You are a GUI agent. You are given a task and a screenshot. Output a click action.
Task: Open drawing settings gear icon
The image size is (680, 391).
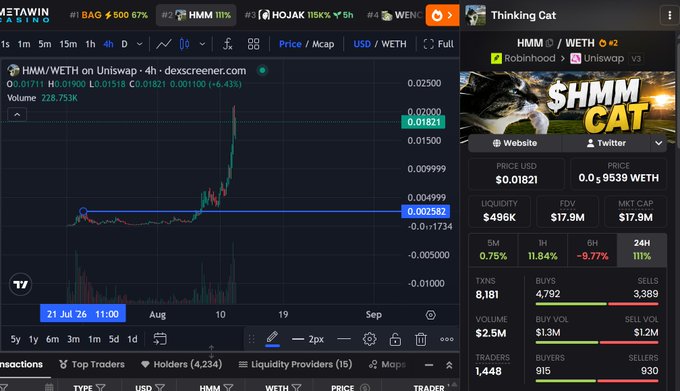(369, 339)
